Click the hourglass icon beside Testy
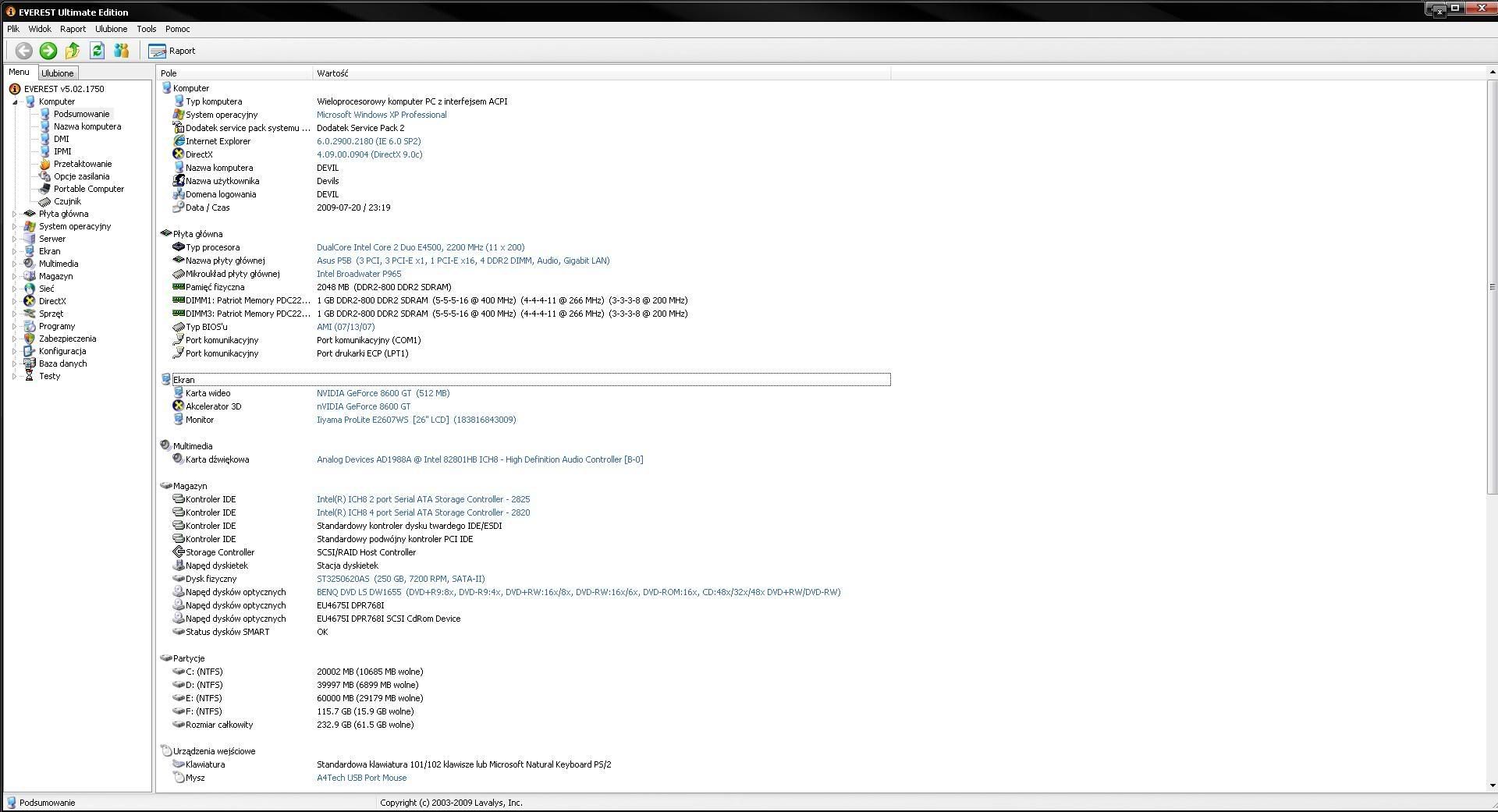Image resolution: width=1498 pixels, height=812 pixels. [x=30, y=376]
